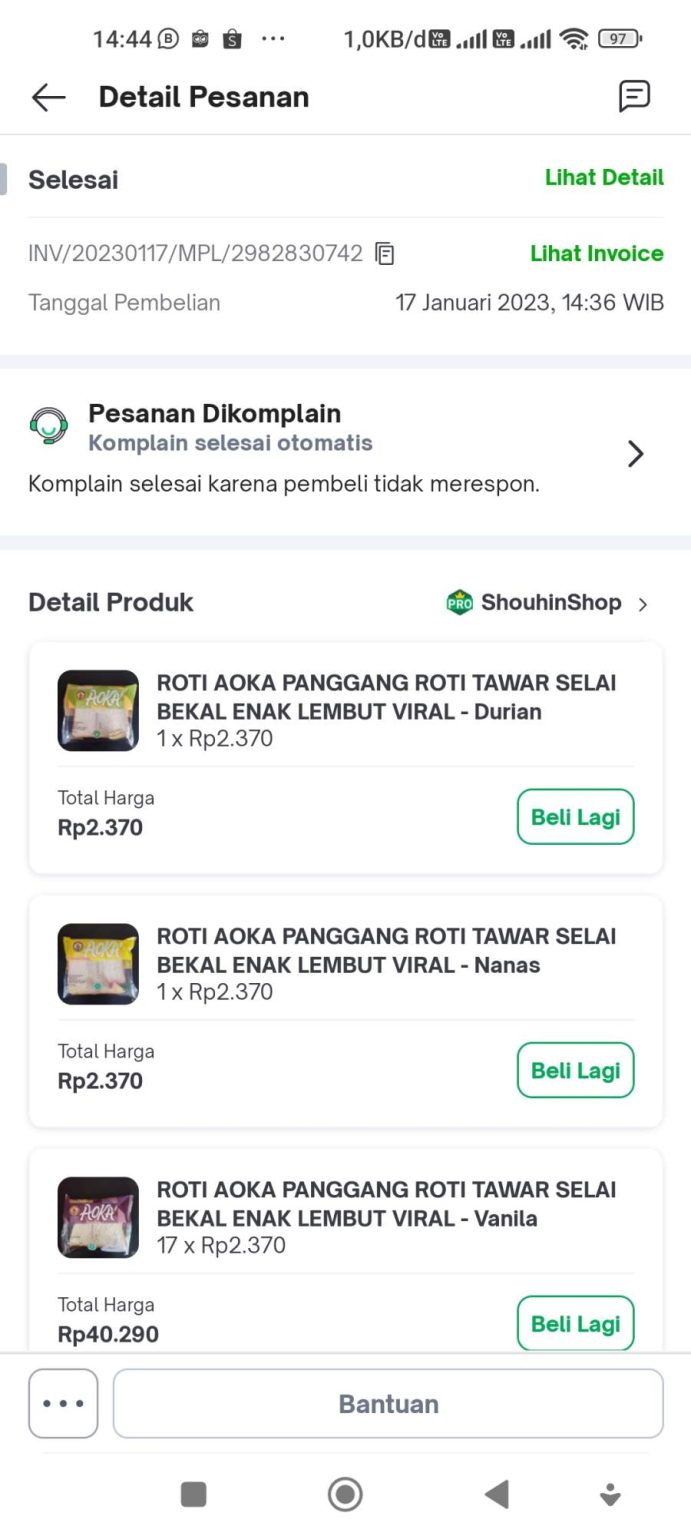Image resolution: width=691 pixels, height=1536 pixels.
Task: Tap the home navigation circle button
Action: [x=345, y=1494]
